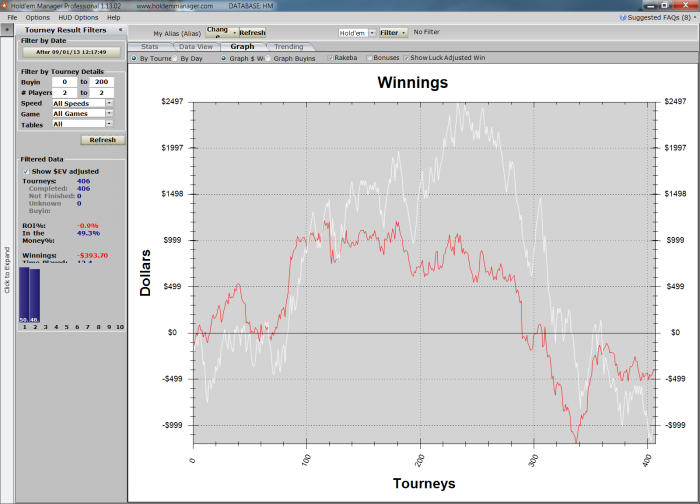
Task: Click the Dollars axis label
Action: 146,273
